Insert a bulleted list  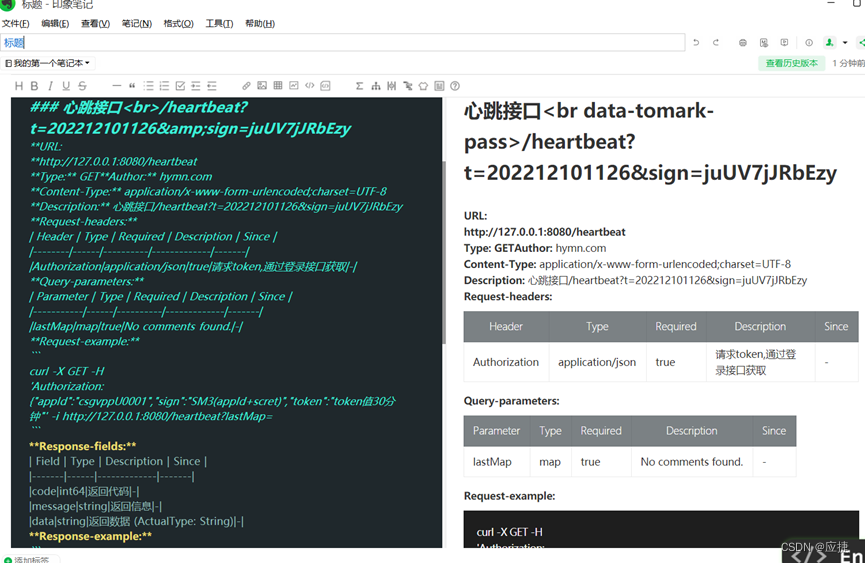click(148, 86)
